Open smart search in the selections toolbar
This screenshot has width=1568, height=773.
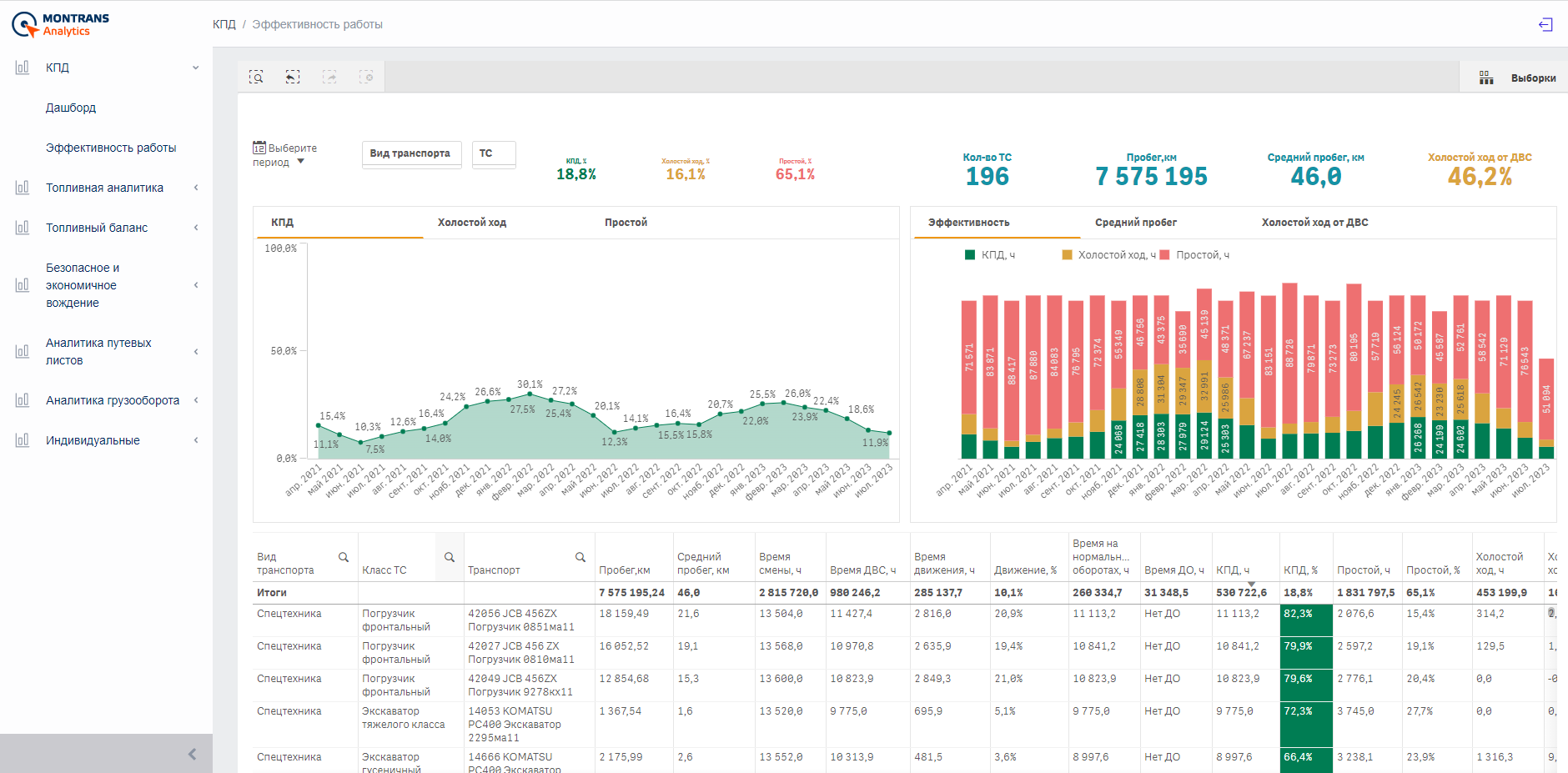(x=256, y=77)
